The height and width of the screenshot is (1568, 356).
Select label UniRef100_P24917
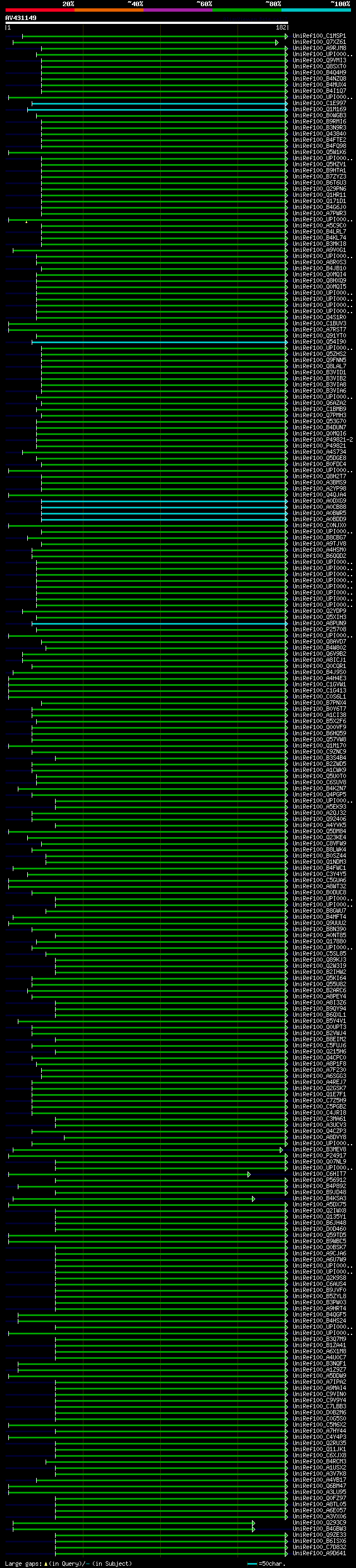click(319, 1155)
